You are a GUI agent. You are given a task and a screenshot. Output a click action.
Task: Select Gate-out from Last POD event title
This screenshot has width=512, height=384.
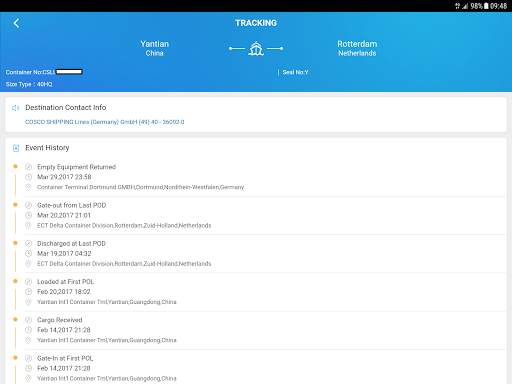[72, 205]
